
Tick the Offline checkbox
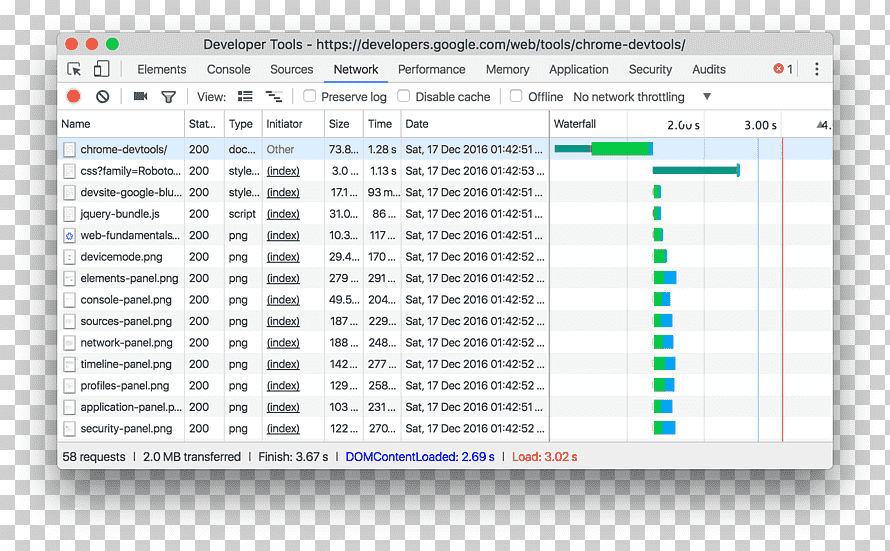(x=516, y=96)
